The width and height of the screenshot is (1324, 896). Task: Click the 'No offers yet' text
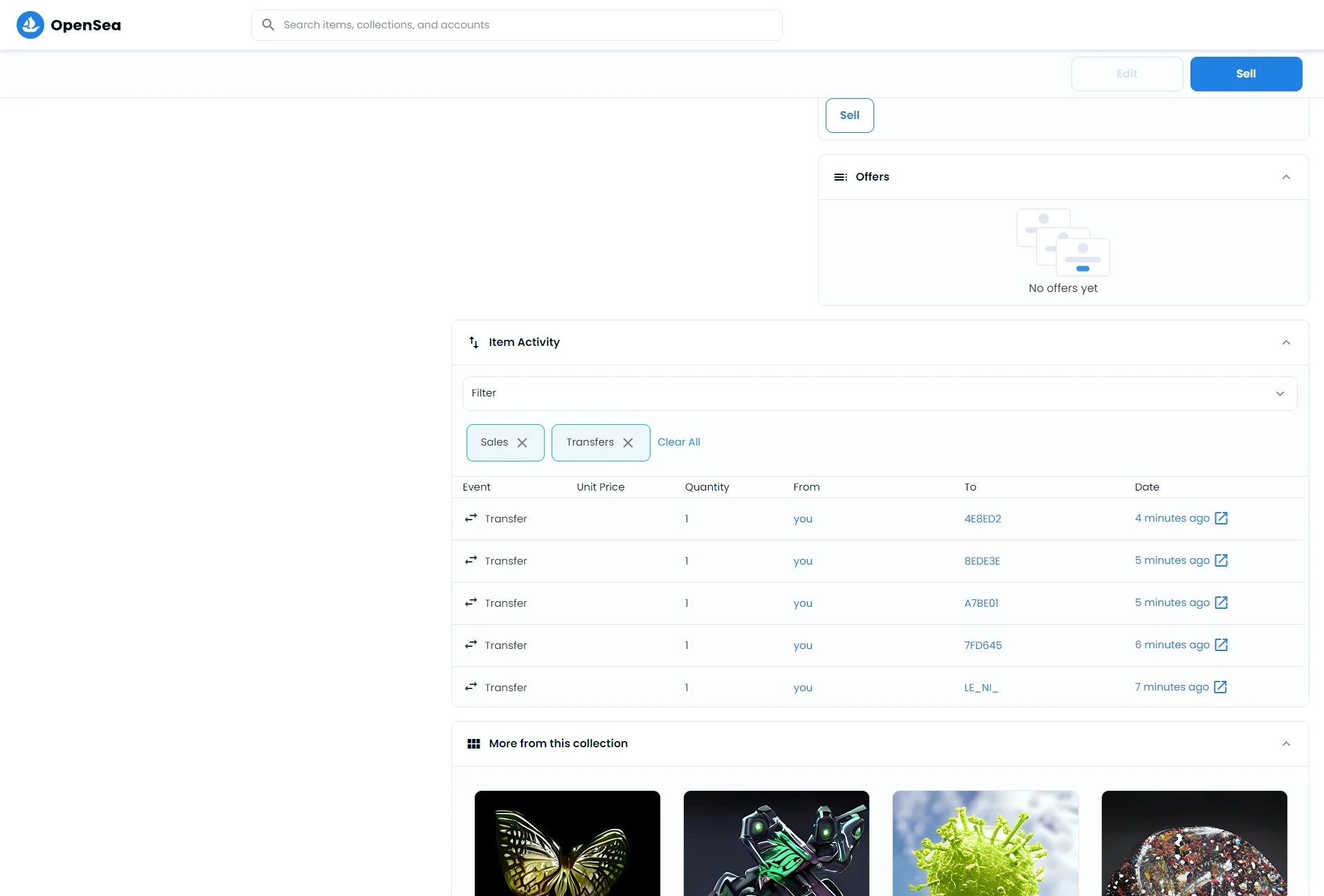point(1062,289)
